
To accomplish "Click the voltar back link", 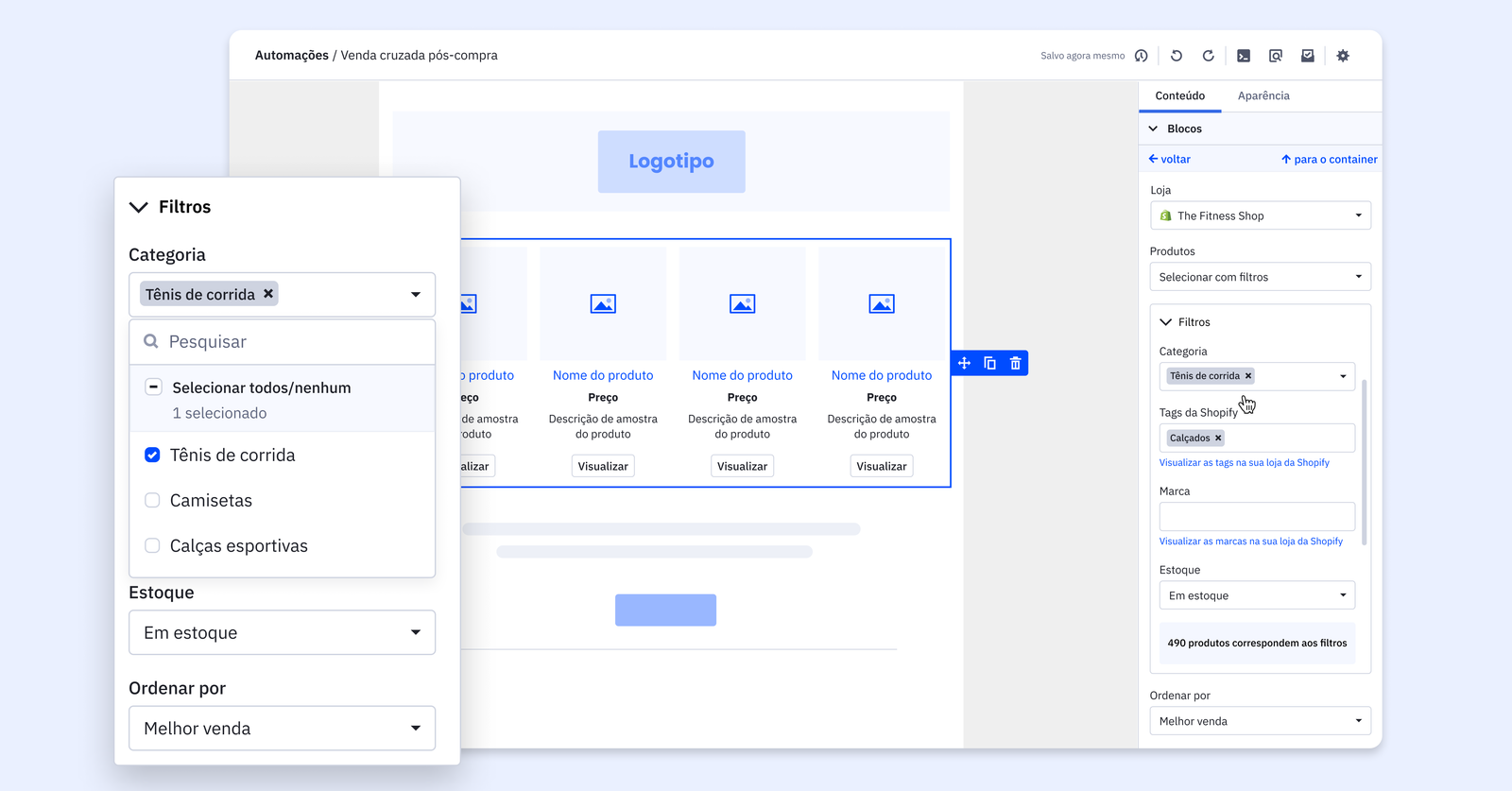I will (x=1170, y=159).
